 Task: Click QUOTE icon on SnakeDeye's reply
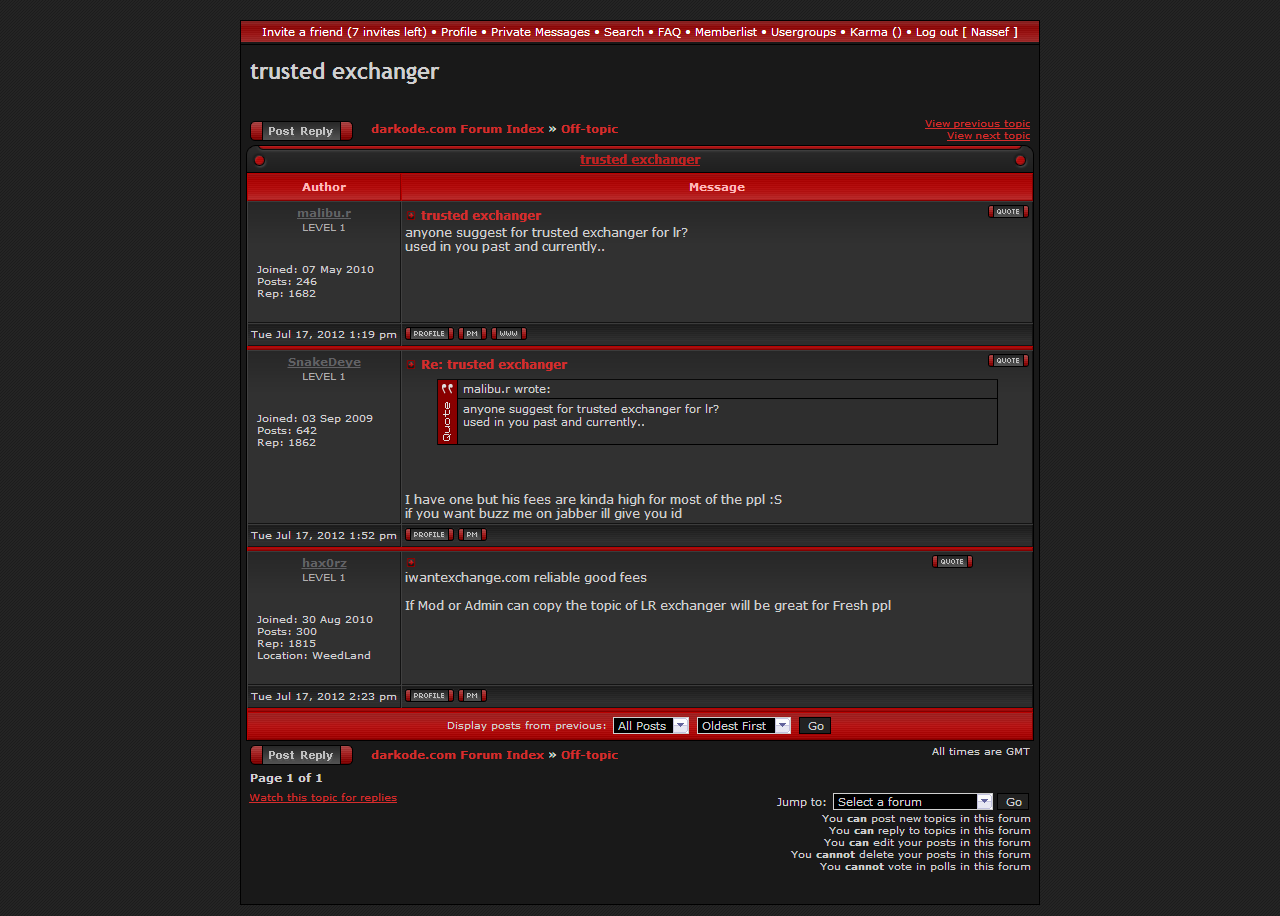[1008, 361]
